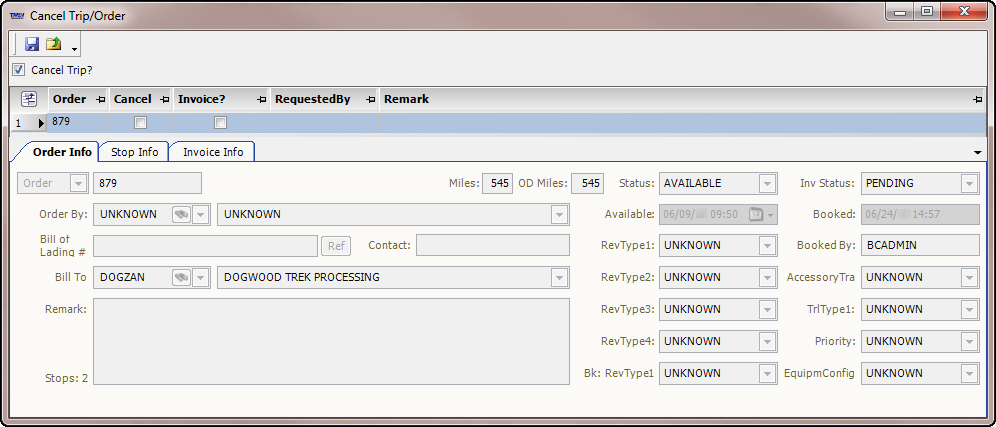
Task: Tick Invoice? checkbox for order 879
Action: [220, 123]
